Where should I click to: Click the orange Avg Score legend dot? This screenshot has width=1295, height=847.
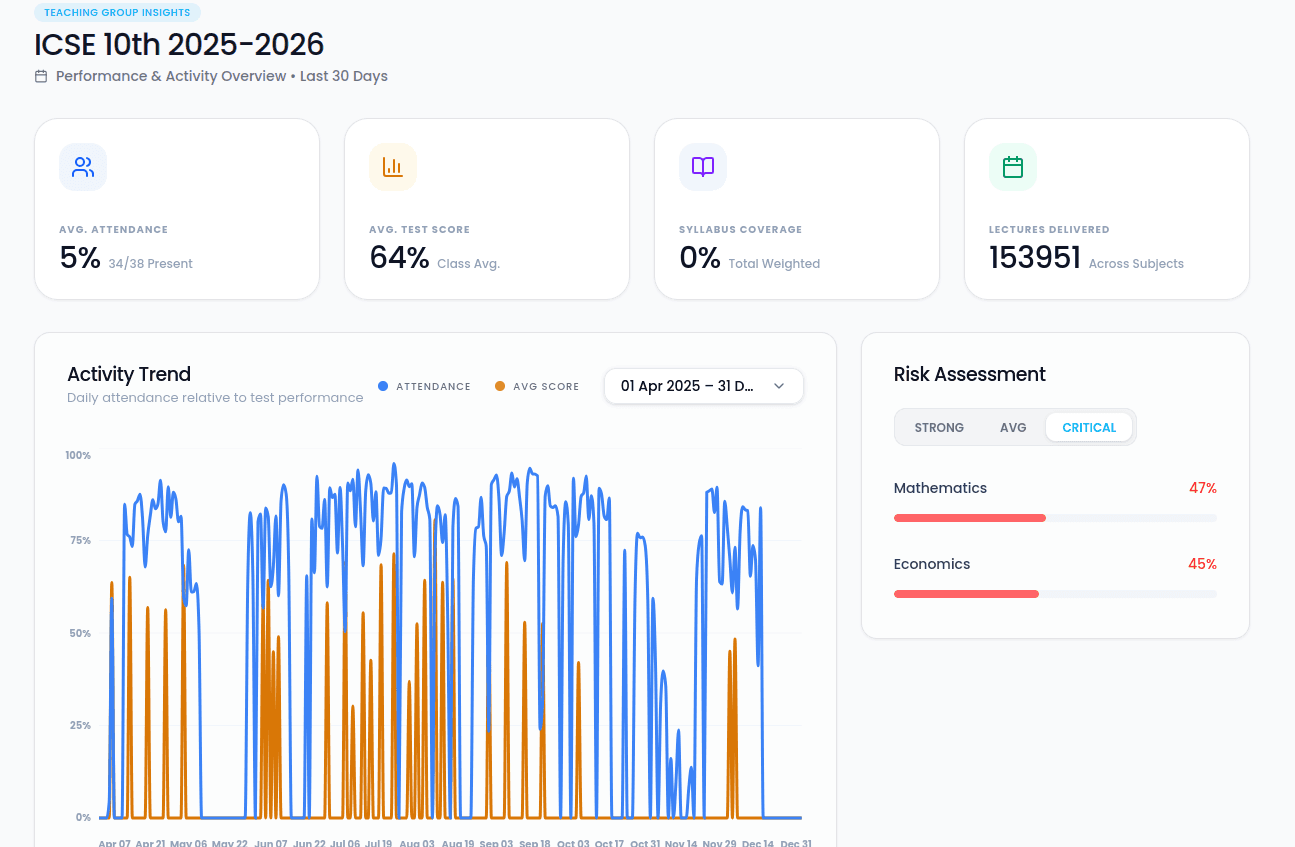(500, 386)
